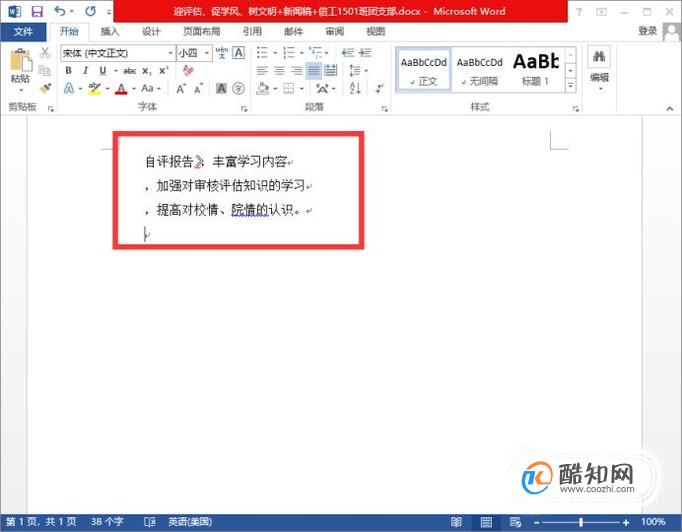Toggle Bold formatting
682x532 pixels.
68,70
